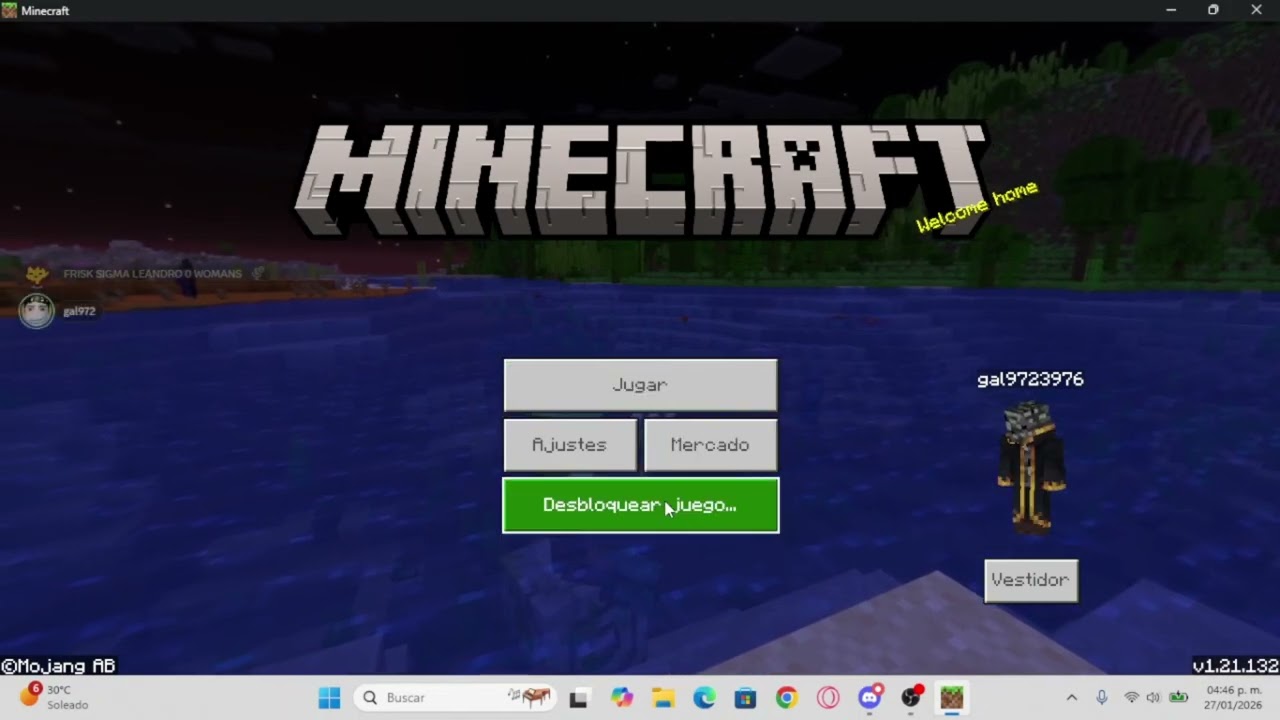Click the Minecraft taskbar icon

coord(952,698)
